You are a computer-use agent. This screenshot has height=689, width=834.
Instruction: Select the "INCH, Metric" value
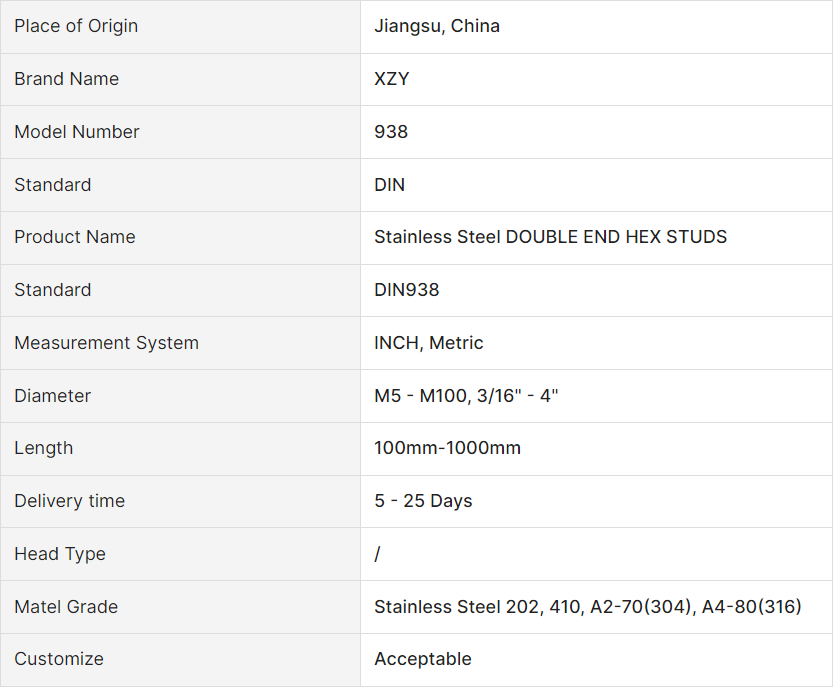[x=428, y=343]
